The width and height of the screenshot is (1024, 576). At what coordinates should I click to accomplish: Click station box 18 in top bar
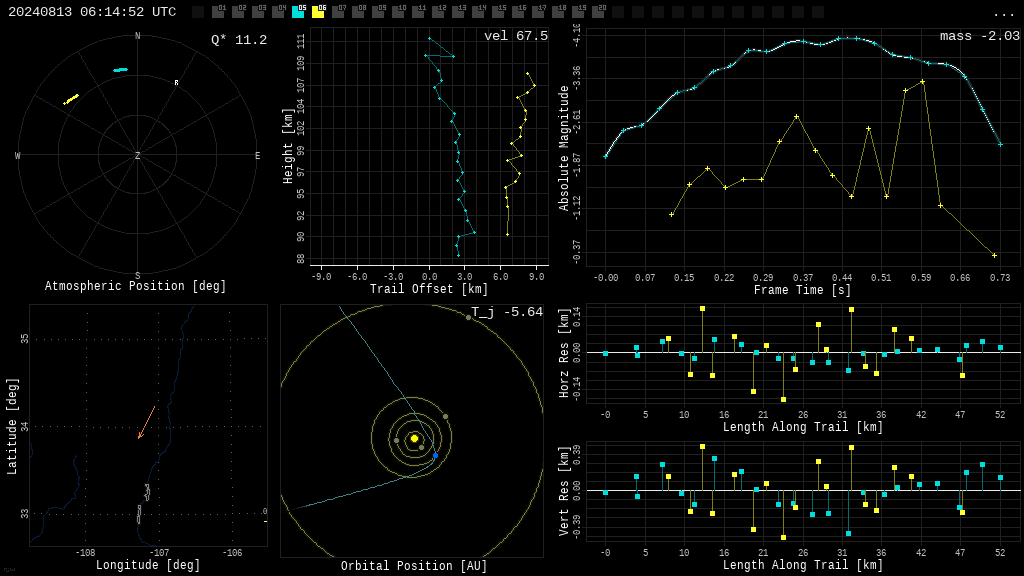[x=558, y=12]
